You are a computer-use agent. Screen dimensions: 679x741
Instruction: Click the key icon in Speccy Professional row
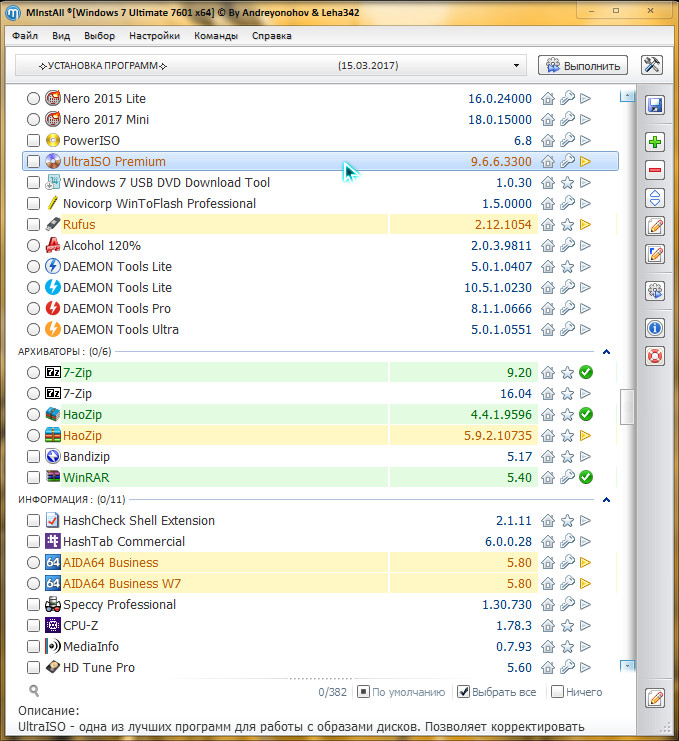click(567, 604)
